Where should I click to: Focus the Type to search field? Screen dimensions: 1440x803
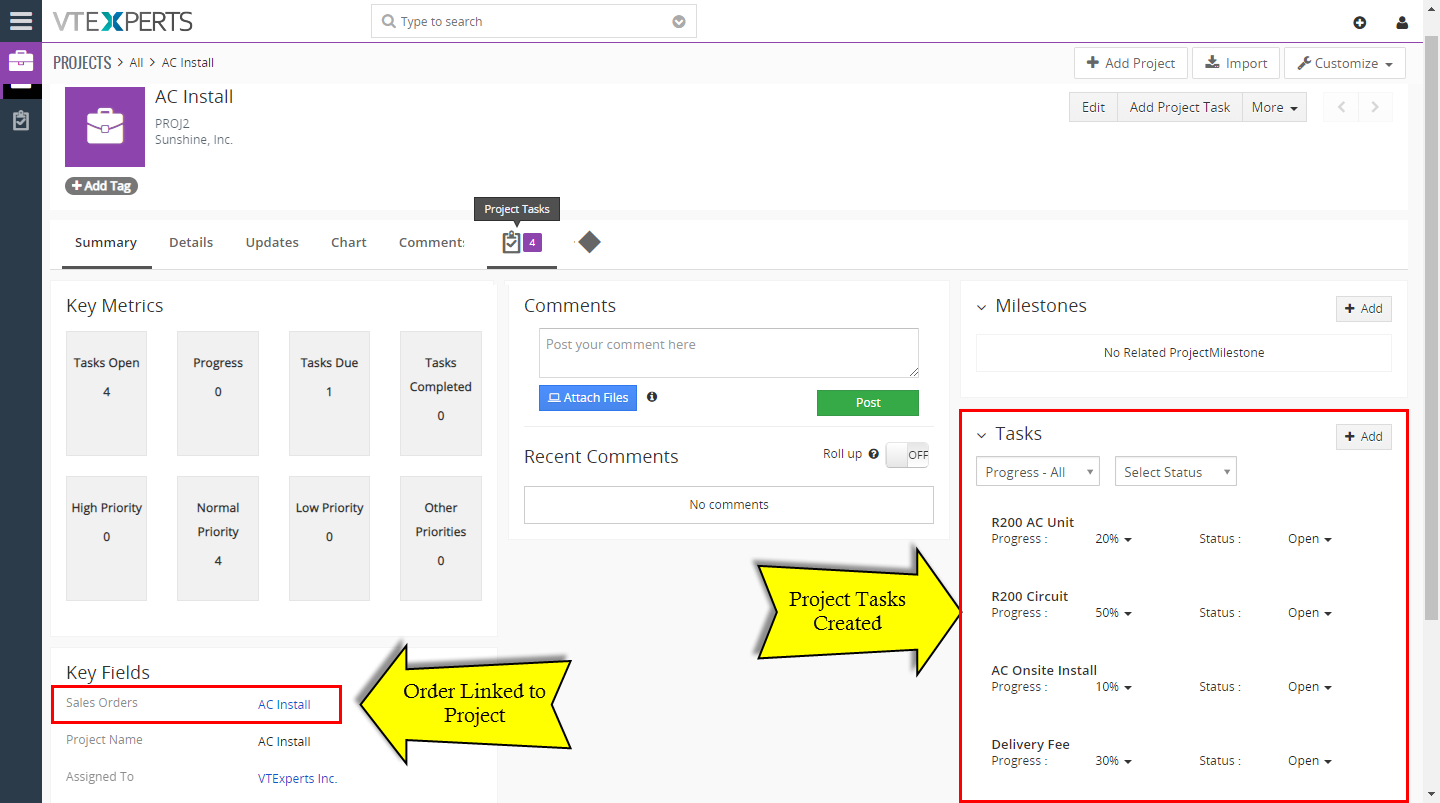click(x=534, y=21)
